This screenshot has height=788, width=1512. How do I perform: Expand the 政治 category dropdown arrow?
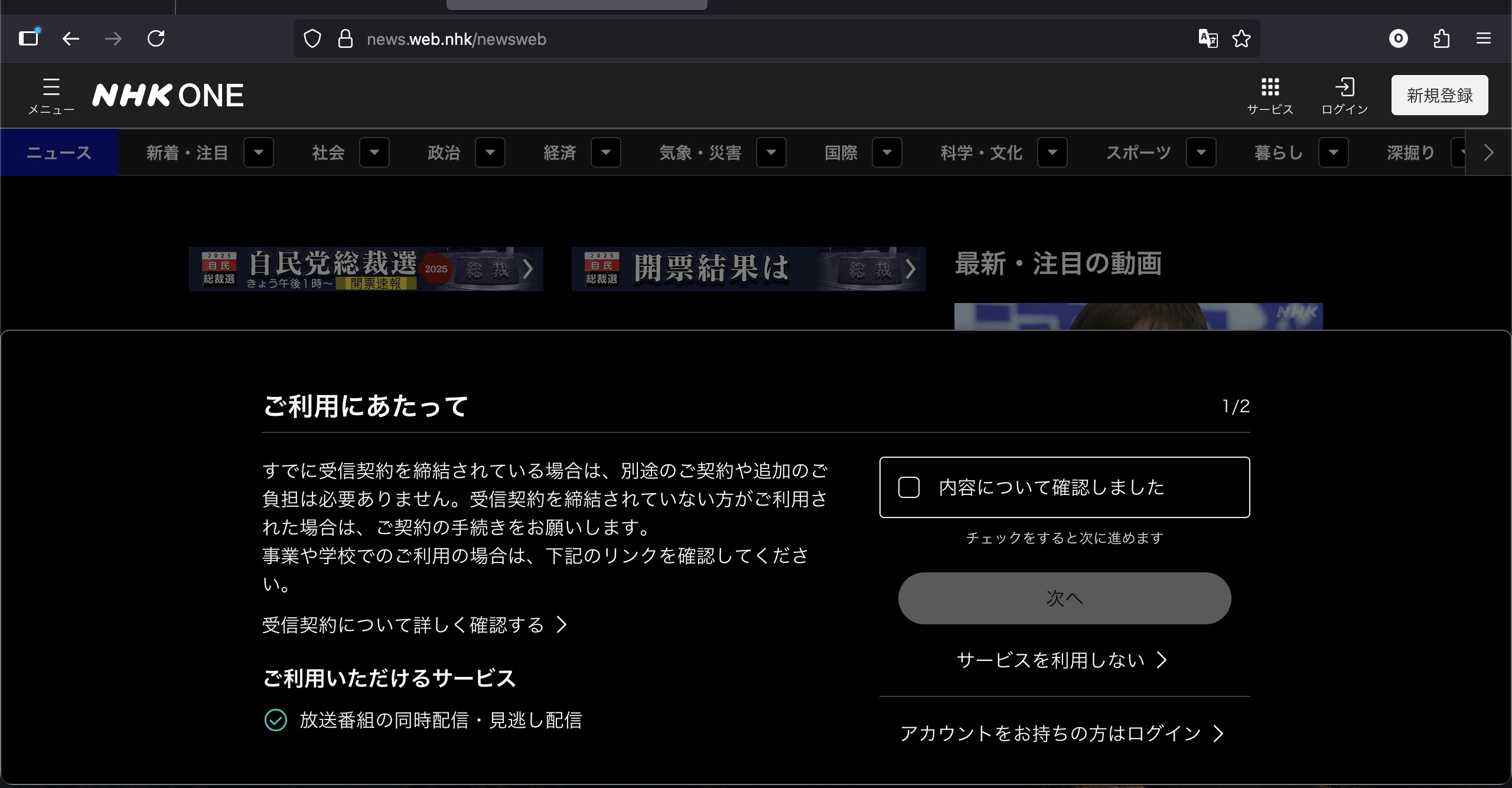[x=490, y=152]
